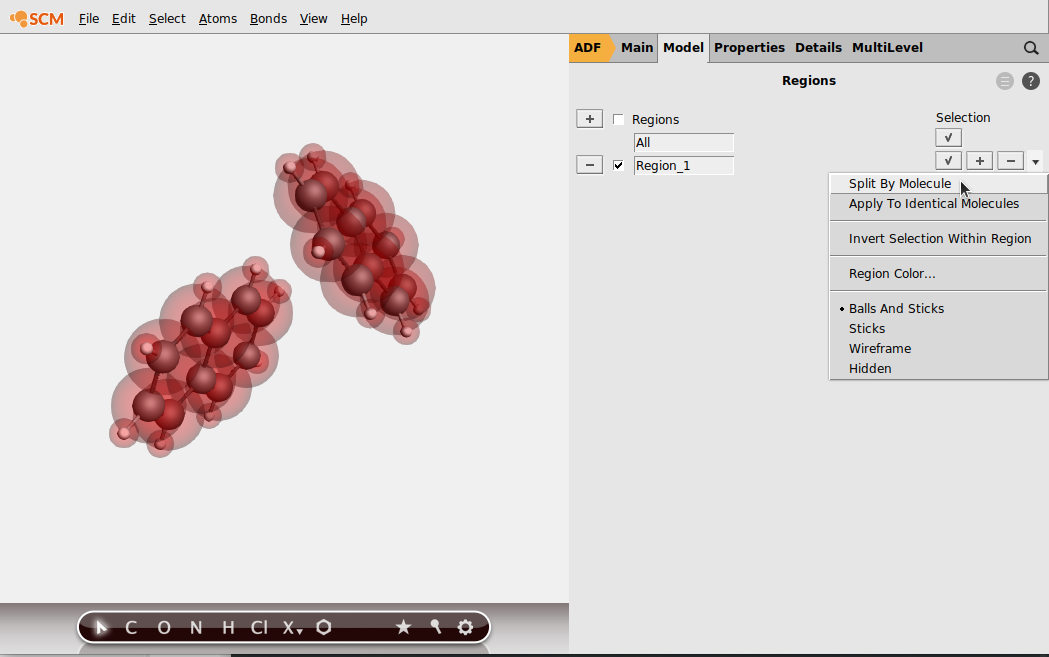Open the Select menu
This screenshot has height=657, width=1049.
tap(167, 19)
